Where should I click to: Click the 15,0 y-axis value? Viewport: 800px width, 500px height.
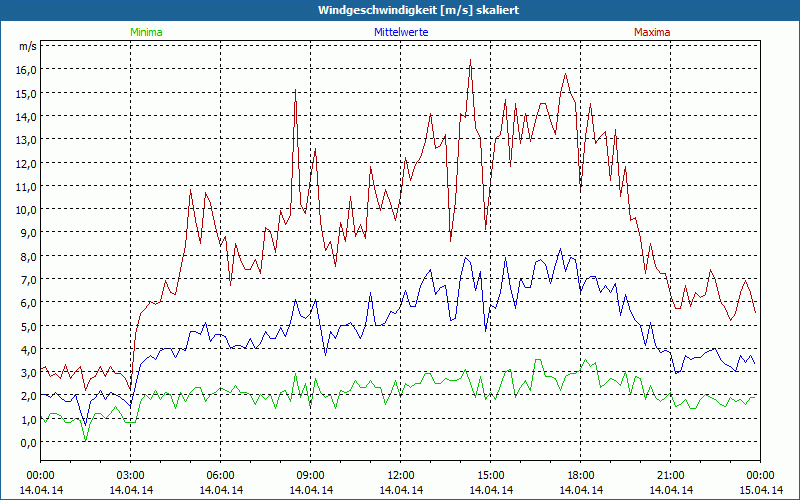pyautogui.click(x=28, y=93)
